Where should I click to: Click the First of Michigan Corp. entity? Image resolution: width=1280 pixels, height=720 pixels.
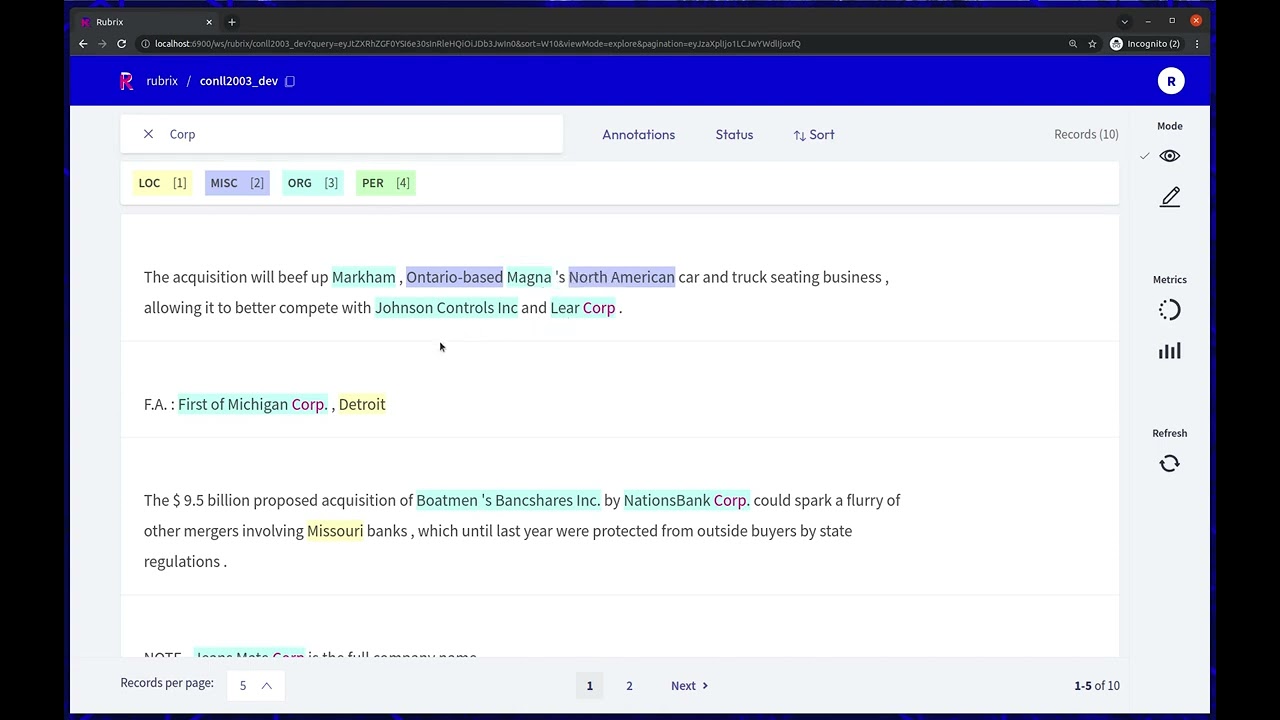click(253, 404)
